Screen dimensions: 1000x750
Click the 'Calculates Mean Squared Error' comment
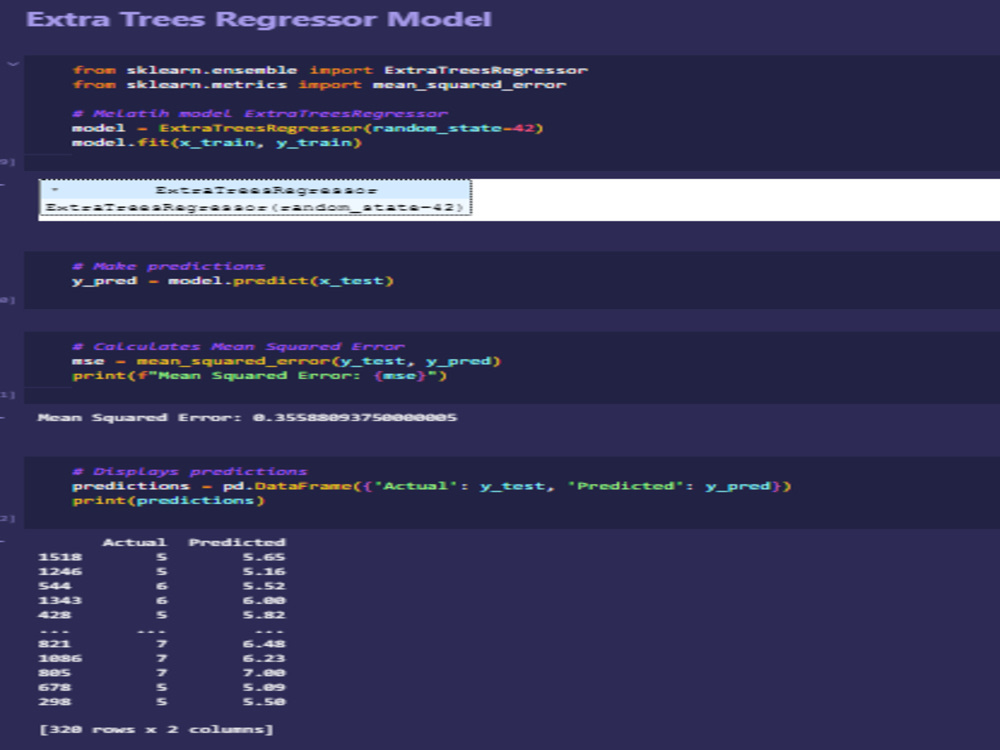pyautogui.click(x=239, y=346)
